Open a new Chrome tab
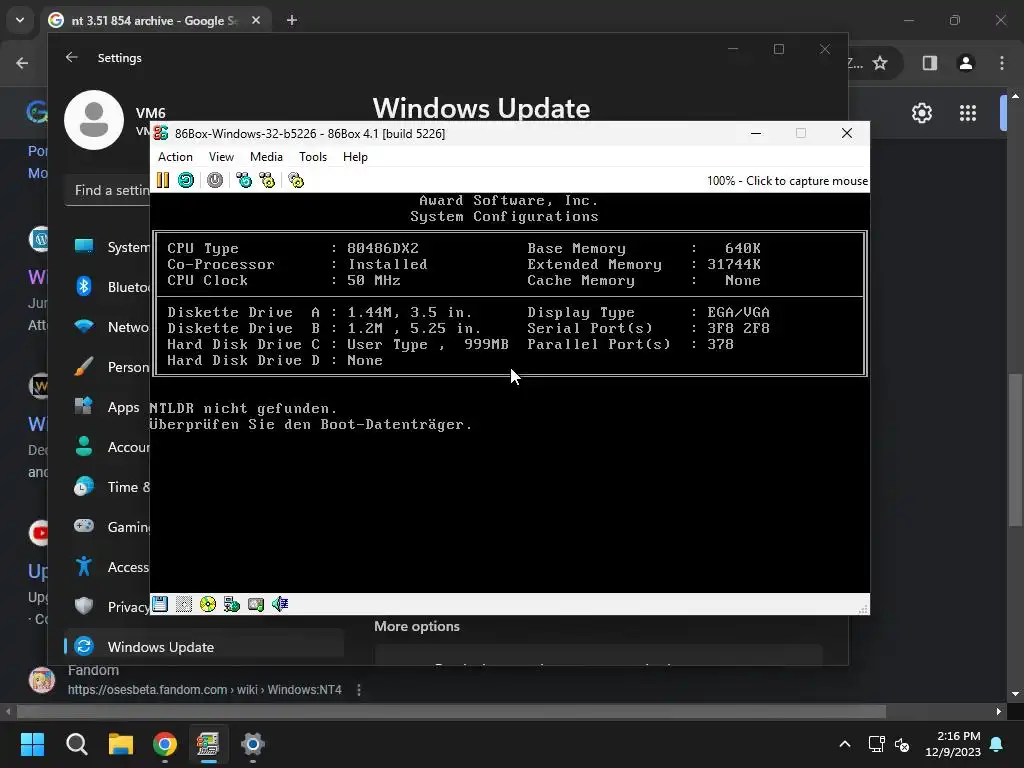Viewport: 1024px width, 768px height. click(292, 20)
